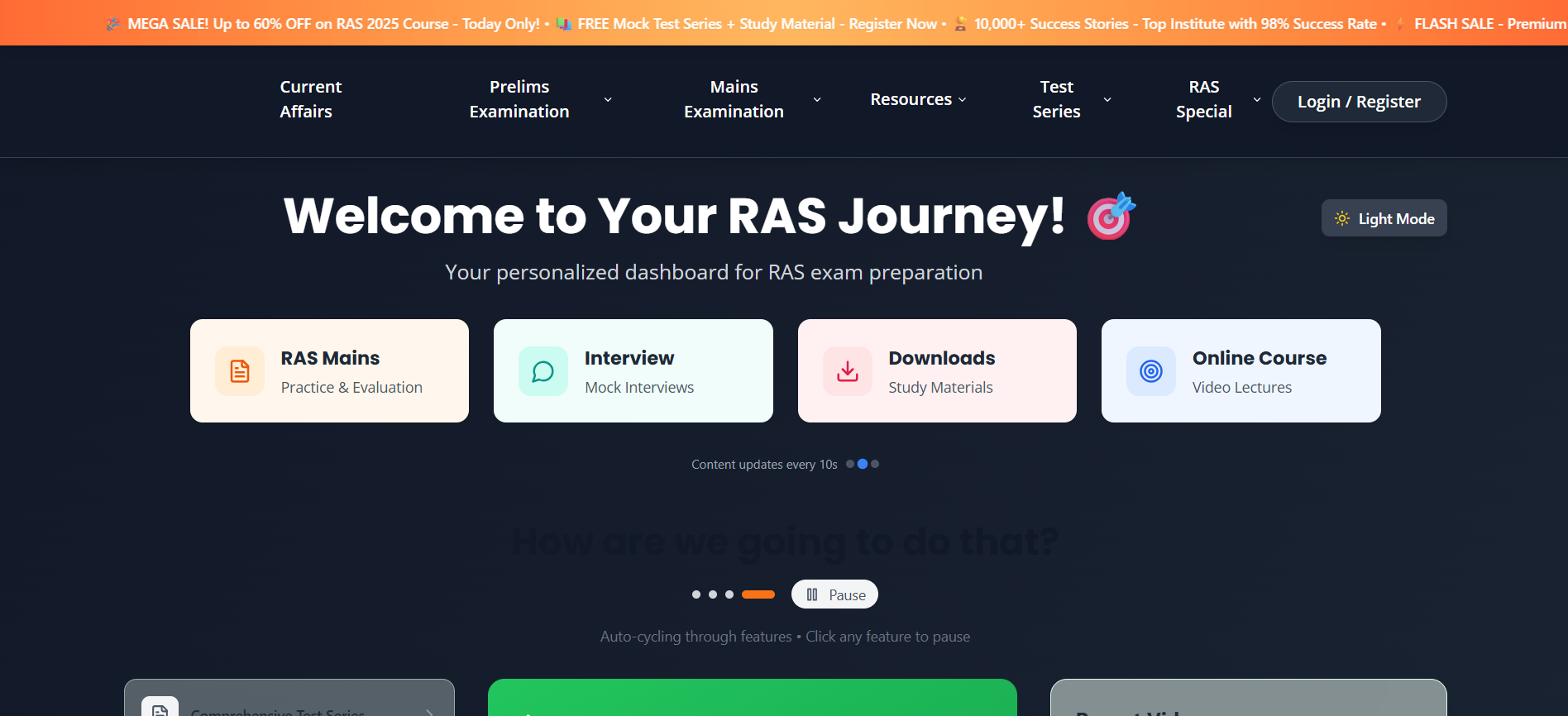Screen dimensions: 1568x716
Task: Open the Resources dropdown menu
Action: click(x=918, y=99)
